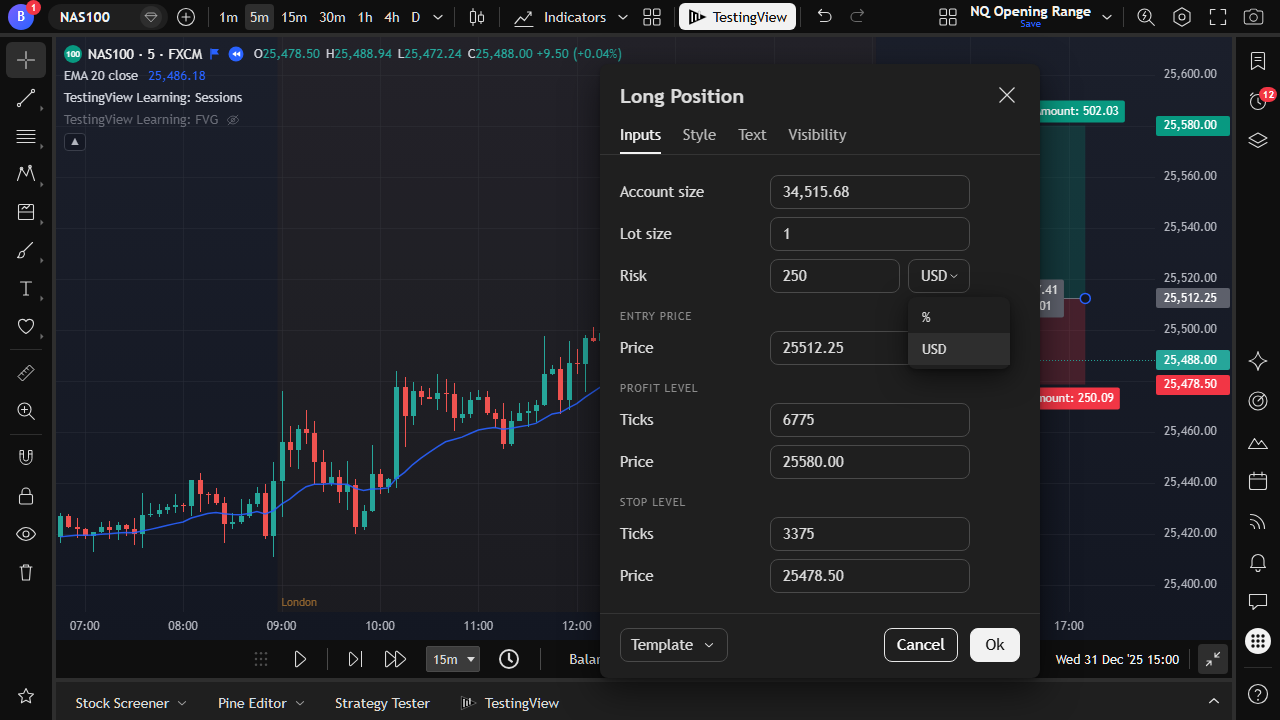Open the measure ruler tool
Image resolution: width=1280 pixels, height=720 pixels.
[x=26, y=373]
